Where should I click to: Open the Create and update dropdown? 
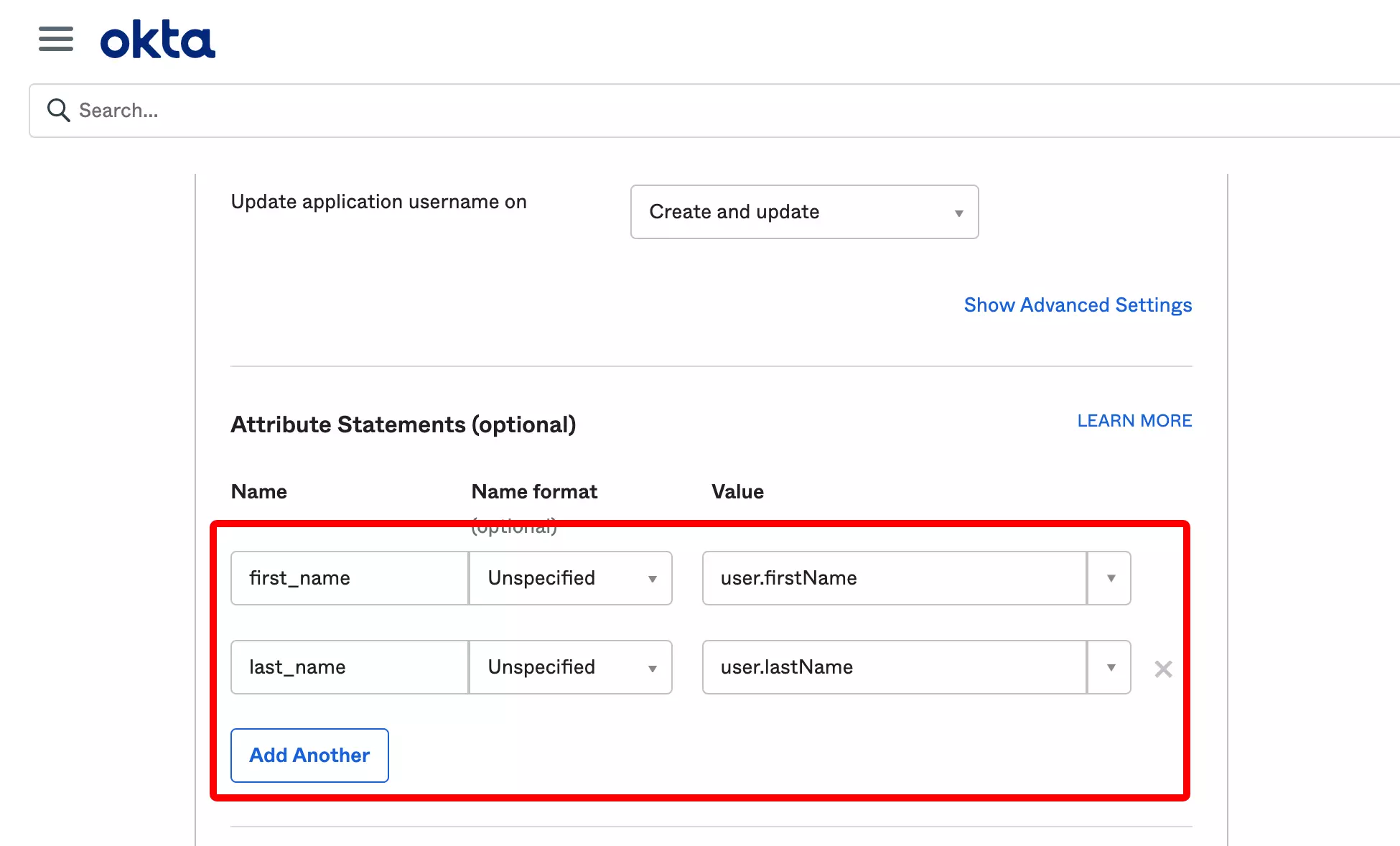coord(804,212)
